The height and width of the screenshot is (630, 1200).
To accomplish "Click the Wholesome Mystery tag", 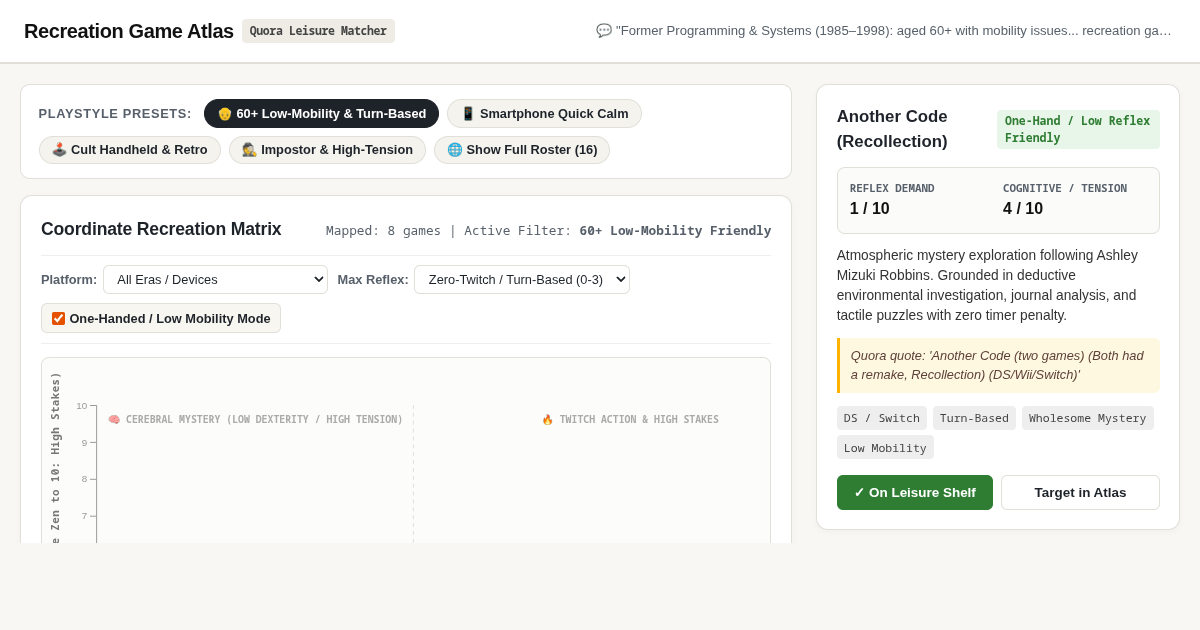I will [x=1088, y=418].
